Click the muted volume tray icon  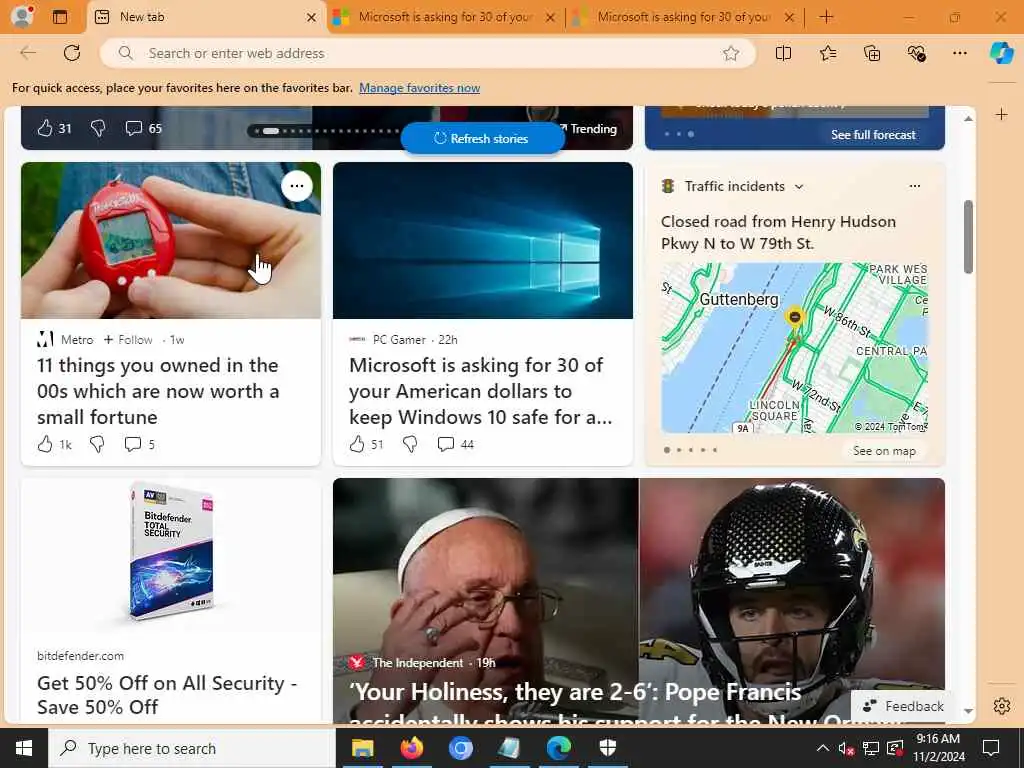(x=846, y=748)
